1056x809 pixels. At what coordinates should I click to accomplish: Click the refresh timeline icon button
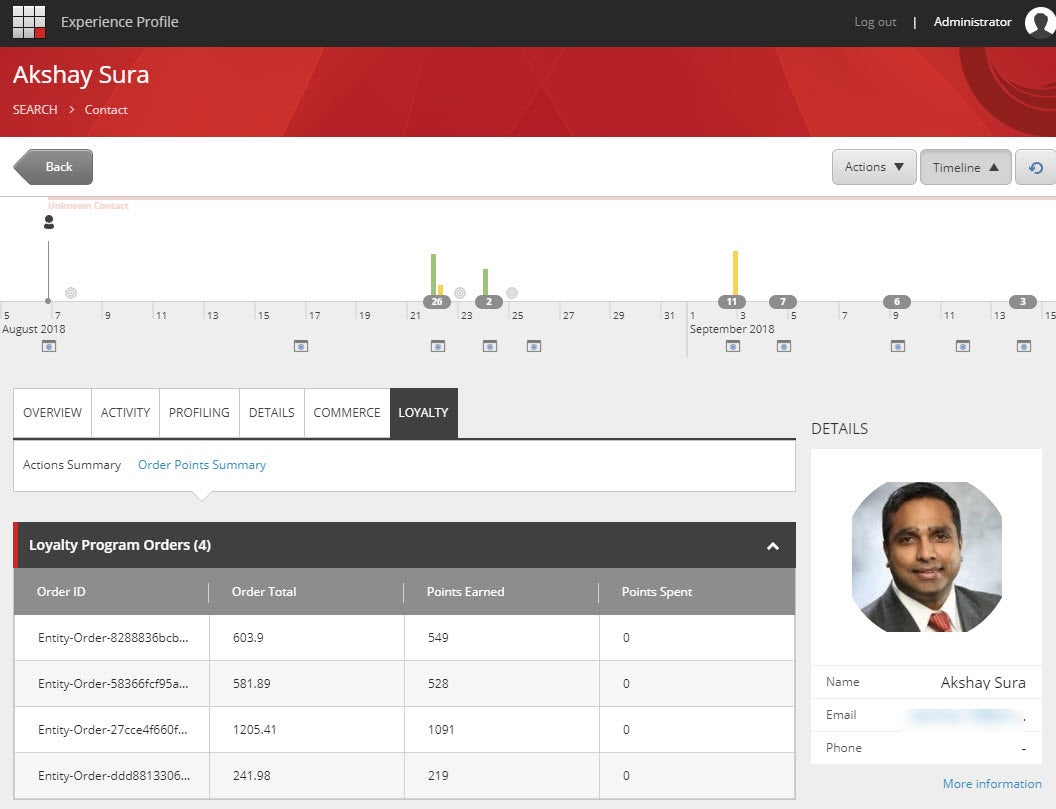1035,168
